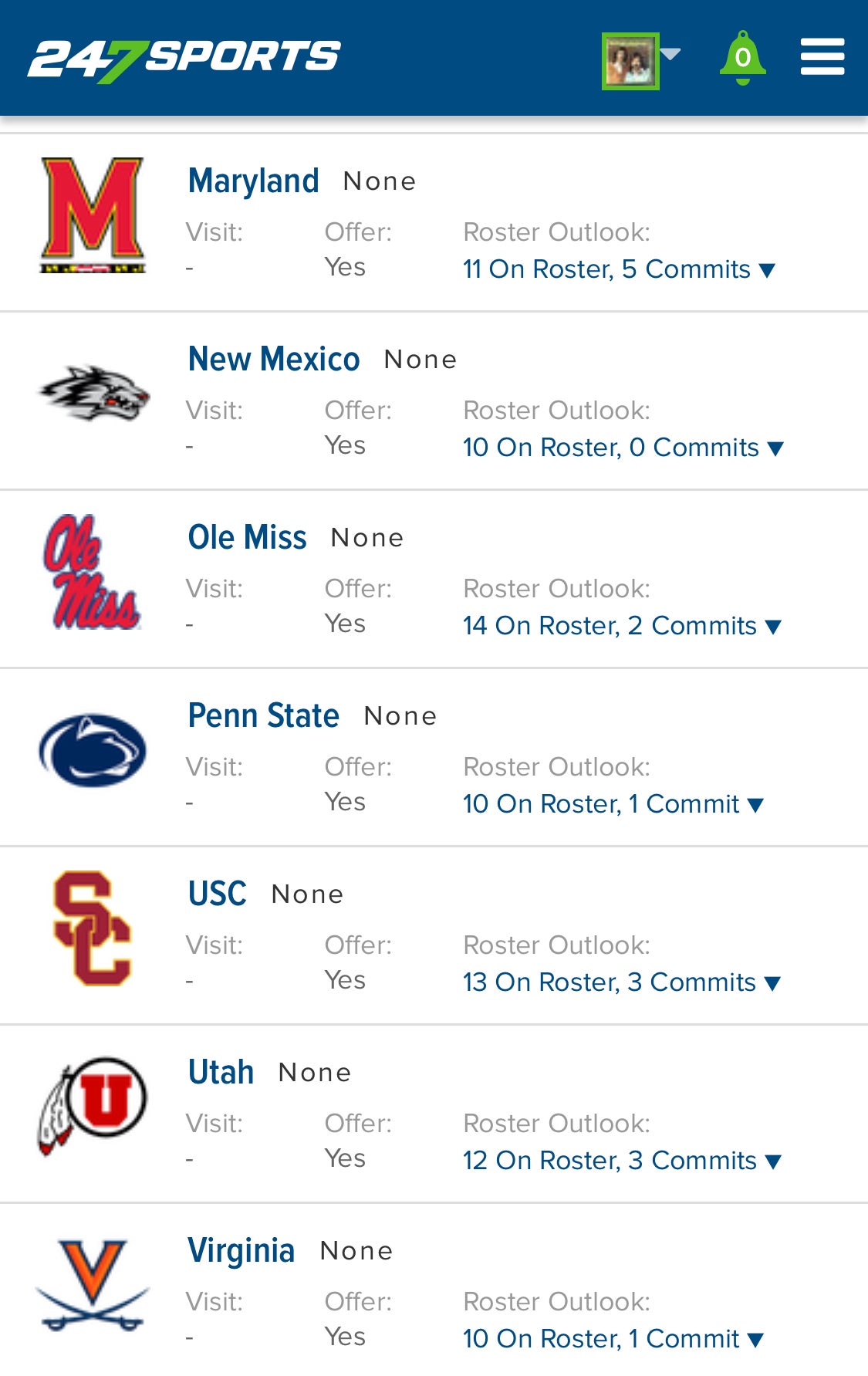The width and height of the screenshot is (868, 1376).
Task: Open the hamburger menu
Action: click(822, 57)
